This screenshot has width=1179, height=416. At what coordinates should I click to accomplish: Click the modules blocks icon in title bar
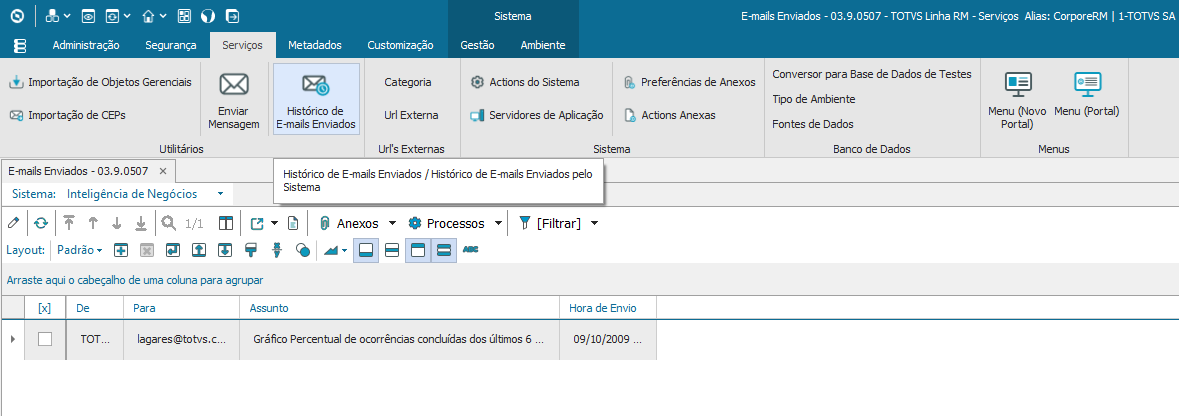point(53,15)
